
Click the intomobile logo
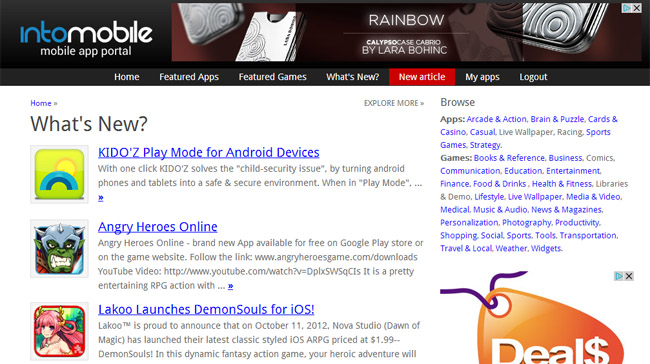pyautogui.click(x=86, y=39)
